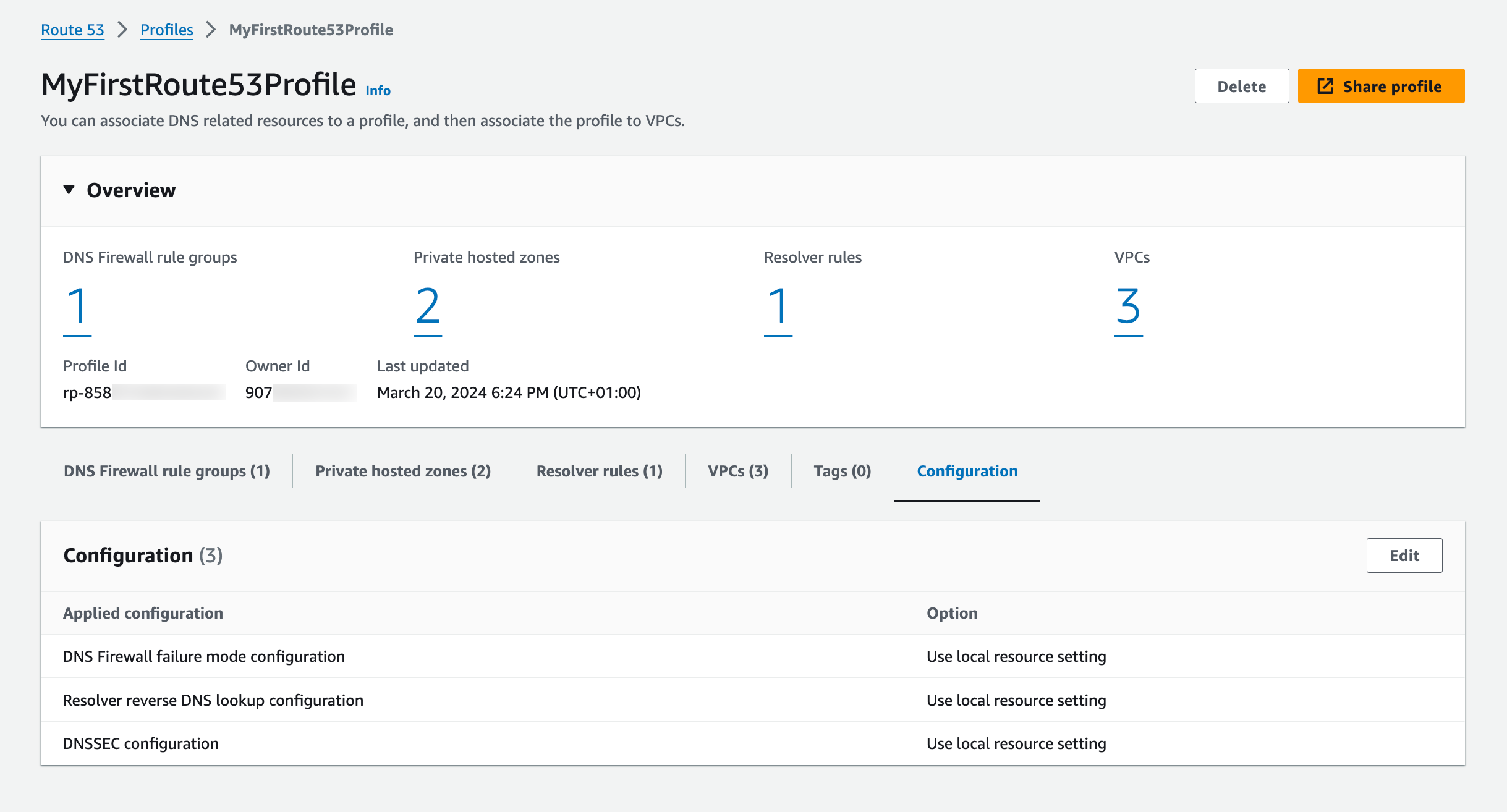Collapse the Overview section triangle

click(x=69, y=190)
